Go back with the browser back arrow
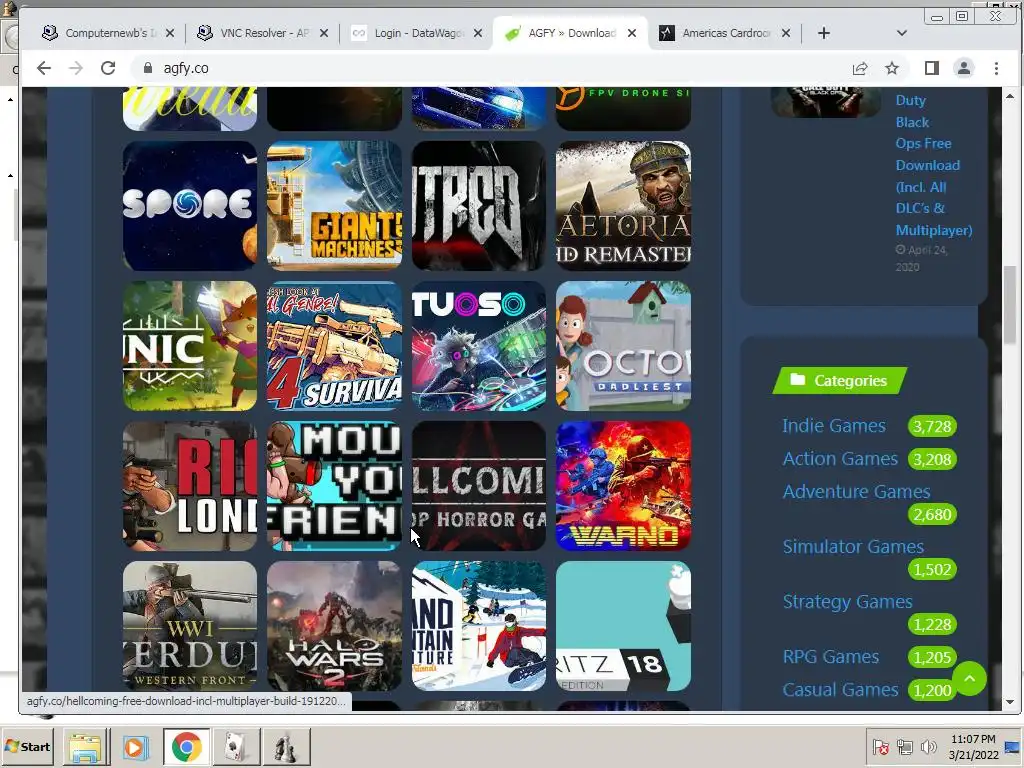The image size is (1024, 768). point(43,68)
